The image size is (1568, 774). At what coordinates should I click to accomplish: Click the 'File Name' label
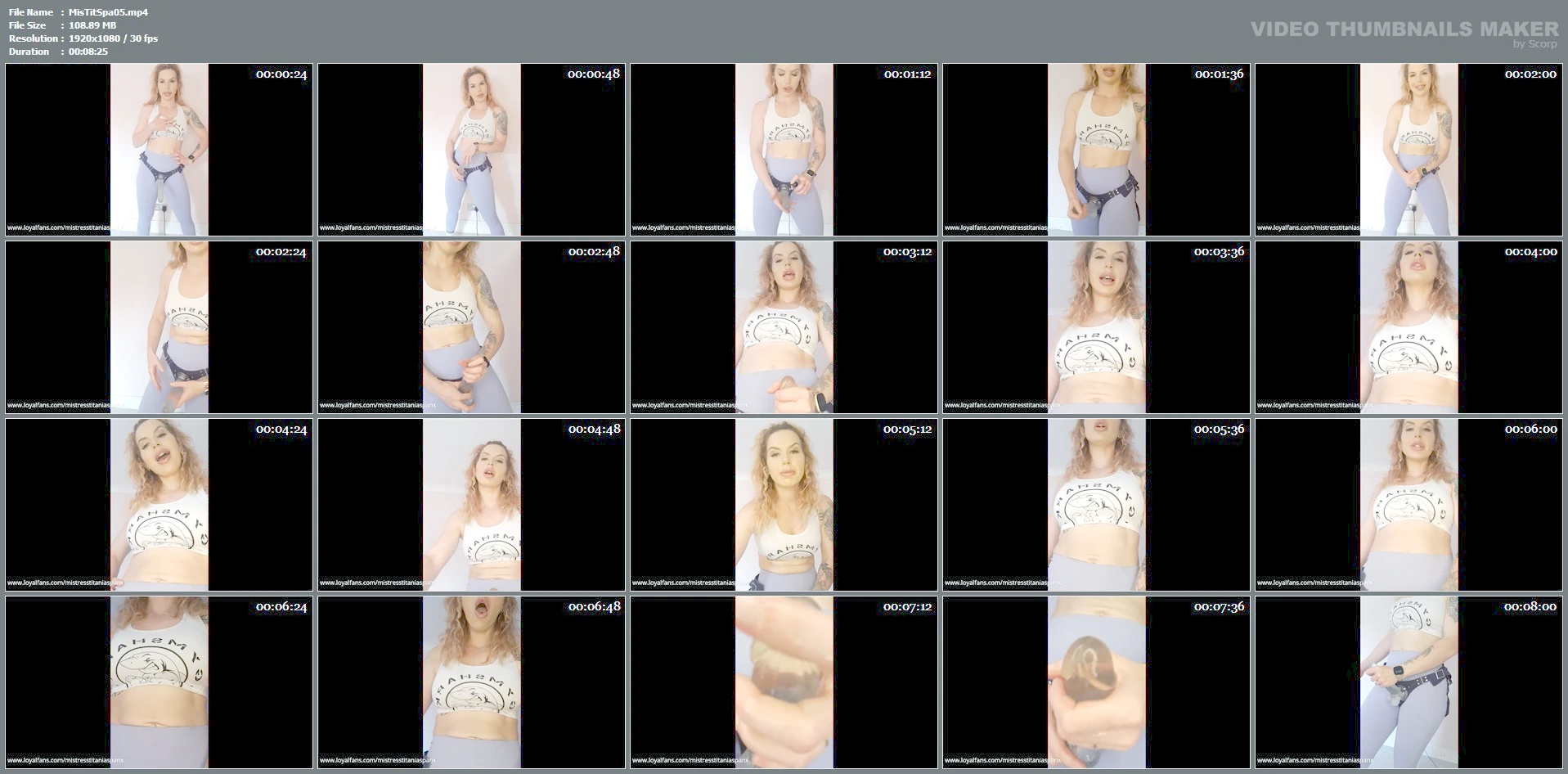coord(31,12)
